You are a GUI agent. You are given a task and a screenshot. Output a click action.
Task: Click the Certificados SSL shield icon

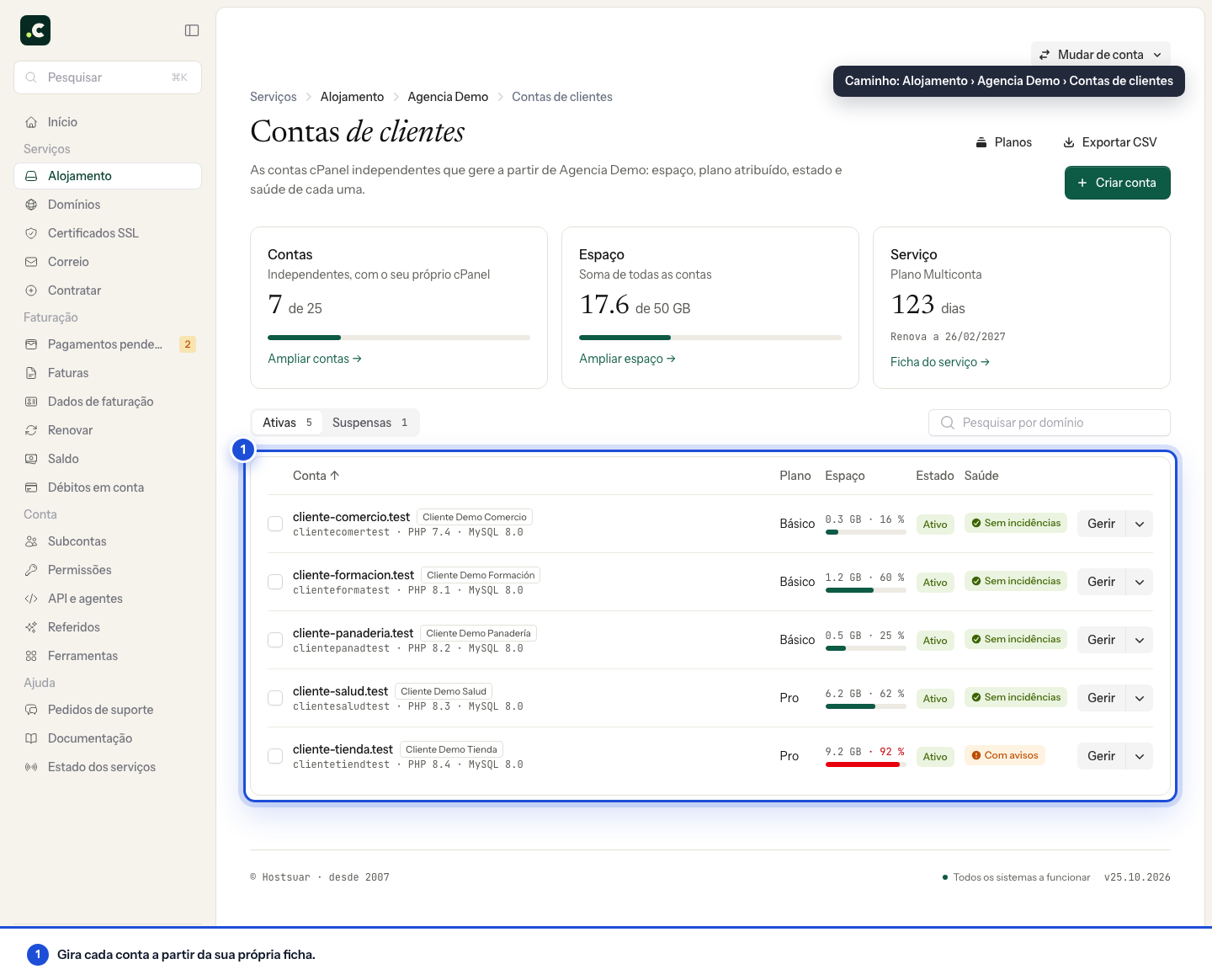coord(31,233)
